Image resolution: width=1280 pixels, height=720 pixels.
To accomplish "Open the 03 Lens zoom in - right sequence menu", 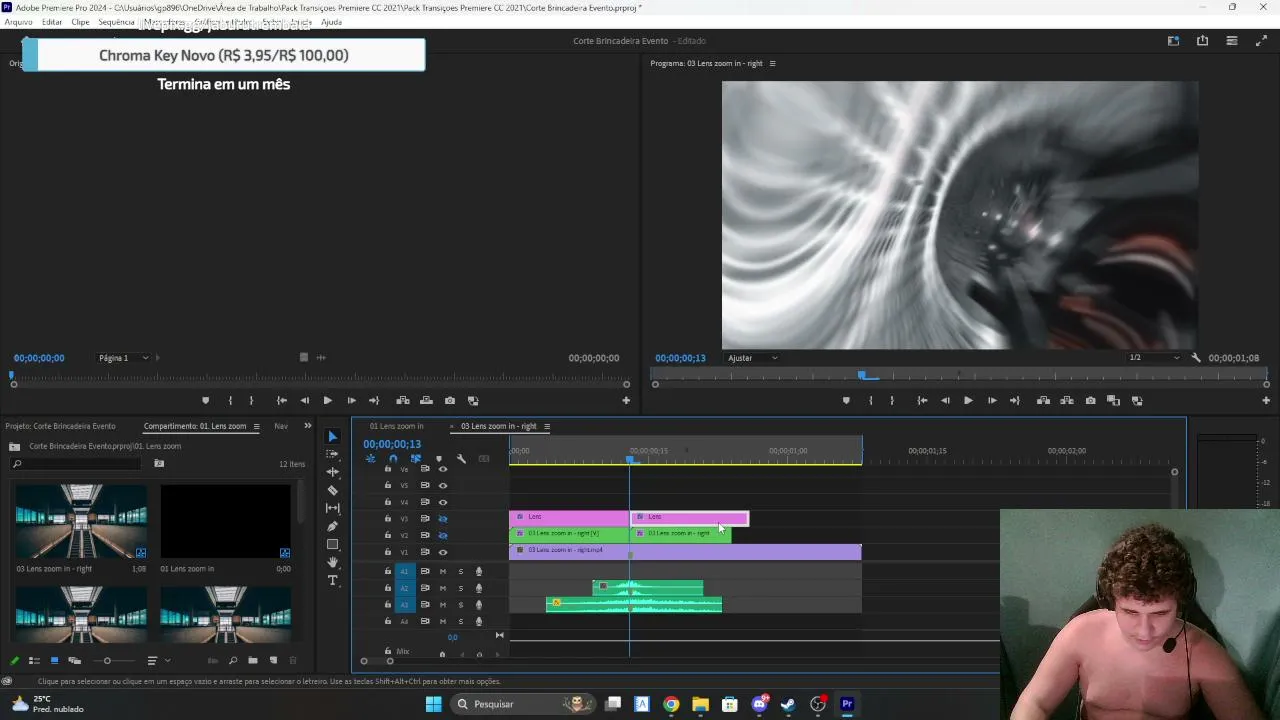I will [x=547, y=426].
